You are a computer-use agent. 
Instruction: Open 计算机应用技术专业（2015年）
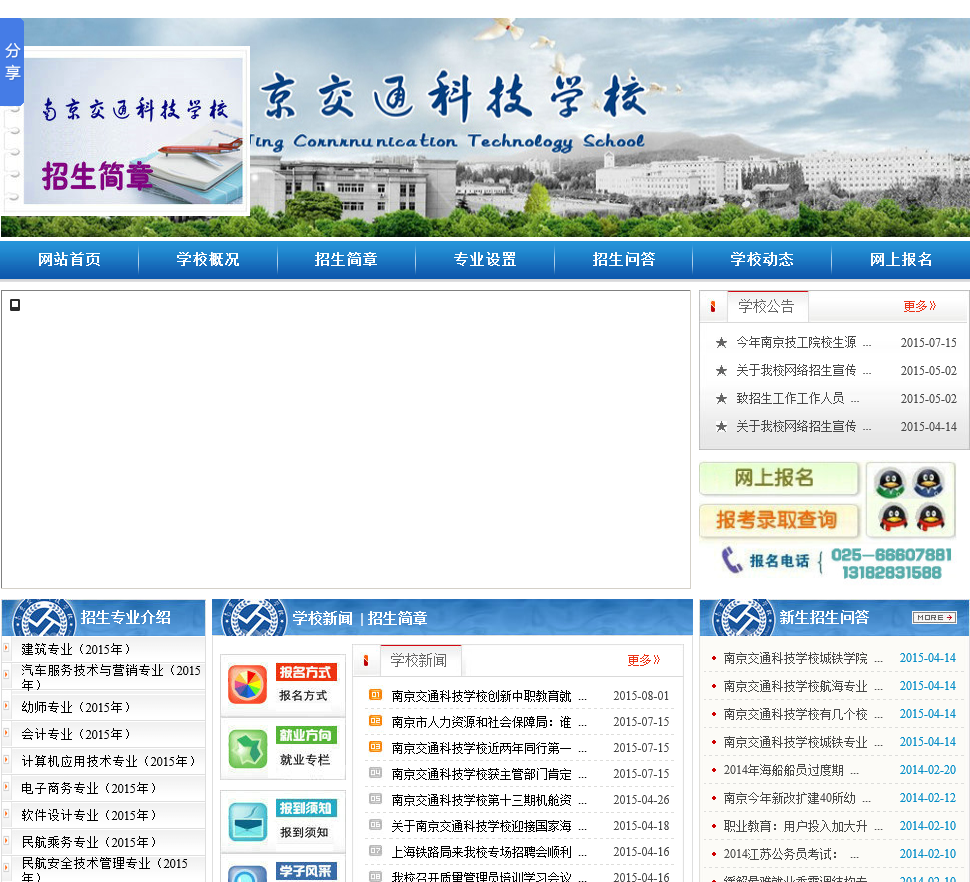(108, 761)
